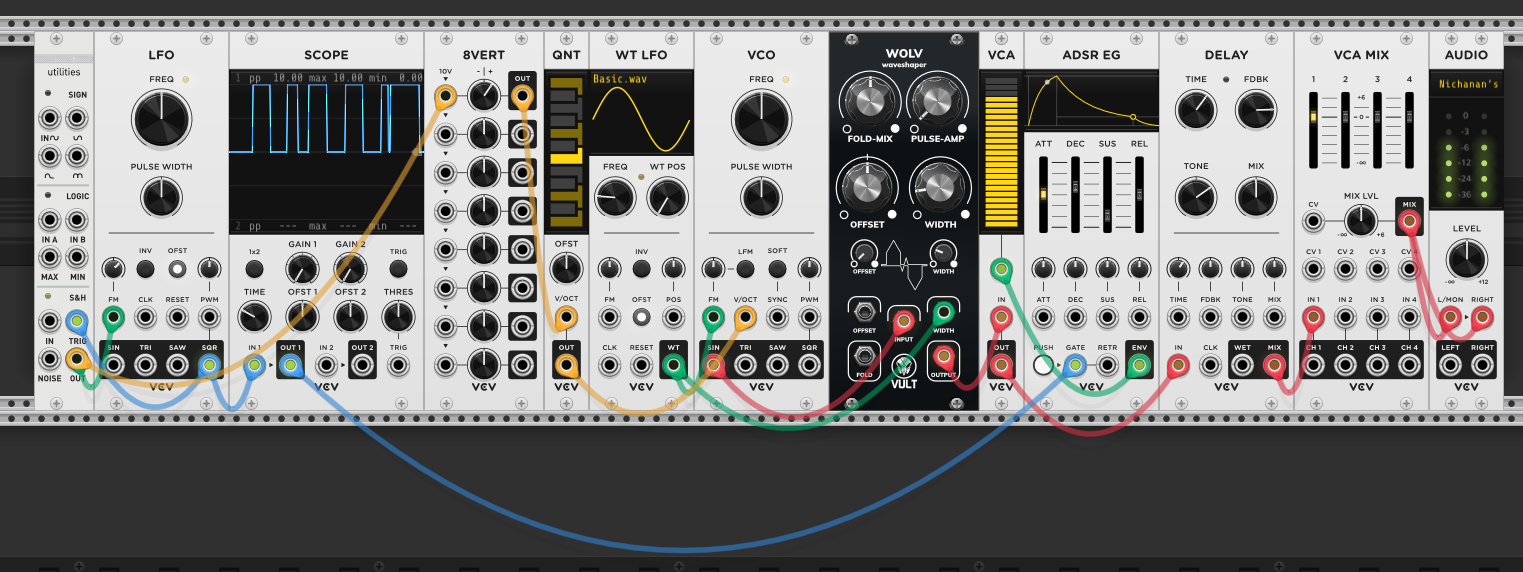Select the LFO RESET input jack
This screenshot has width=1523, height=572.
[x=177, y=318]
